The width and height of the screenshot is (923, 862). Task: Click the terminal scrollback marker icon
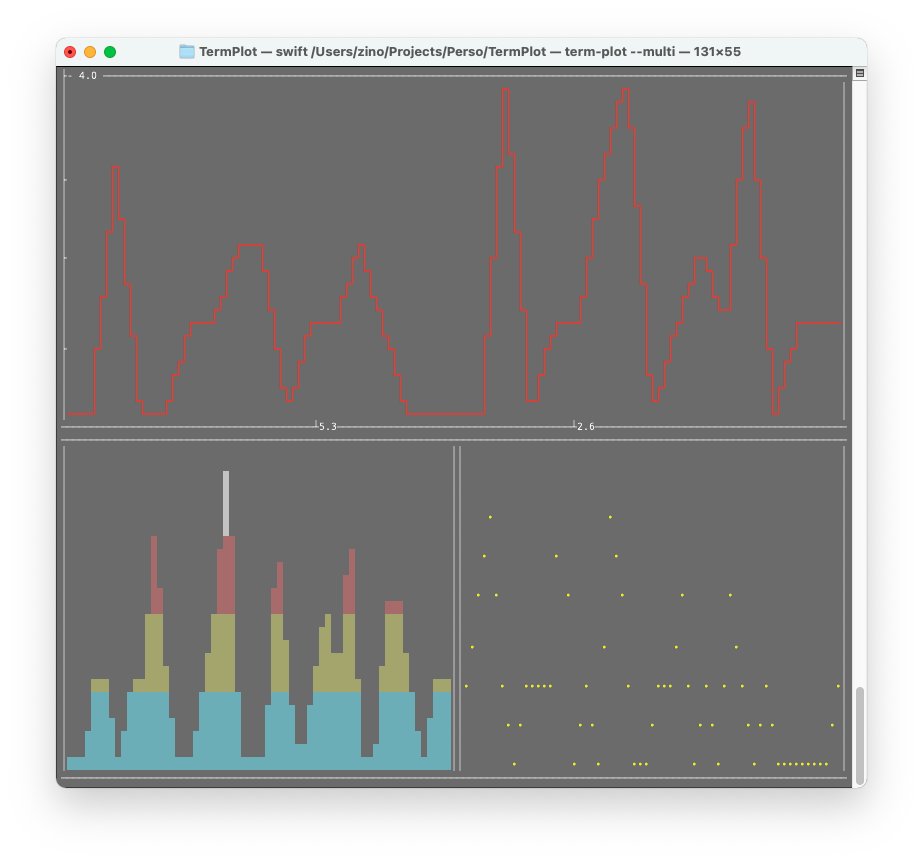tap(859, 74)
